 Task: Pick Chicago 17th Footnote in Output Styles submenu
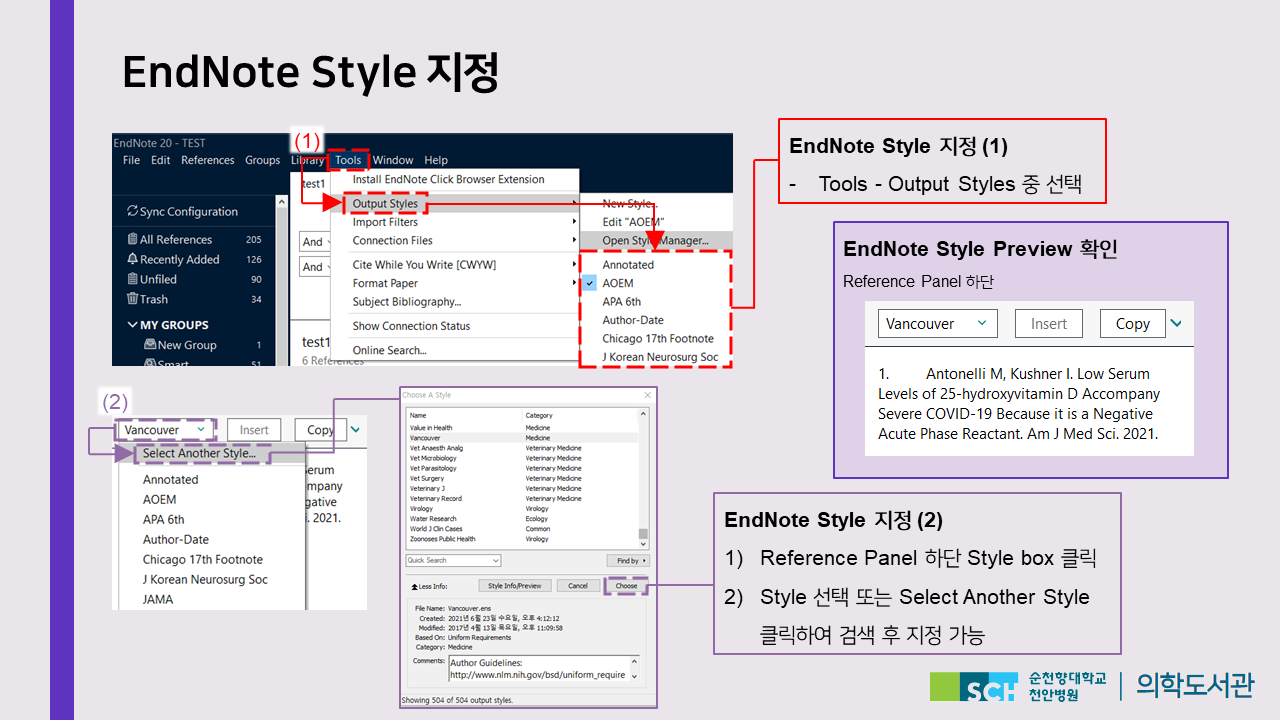[656, 339]
